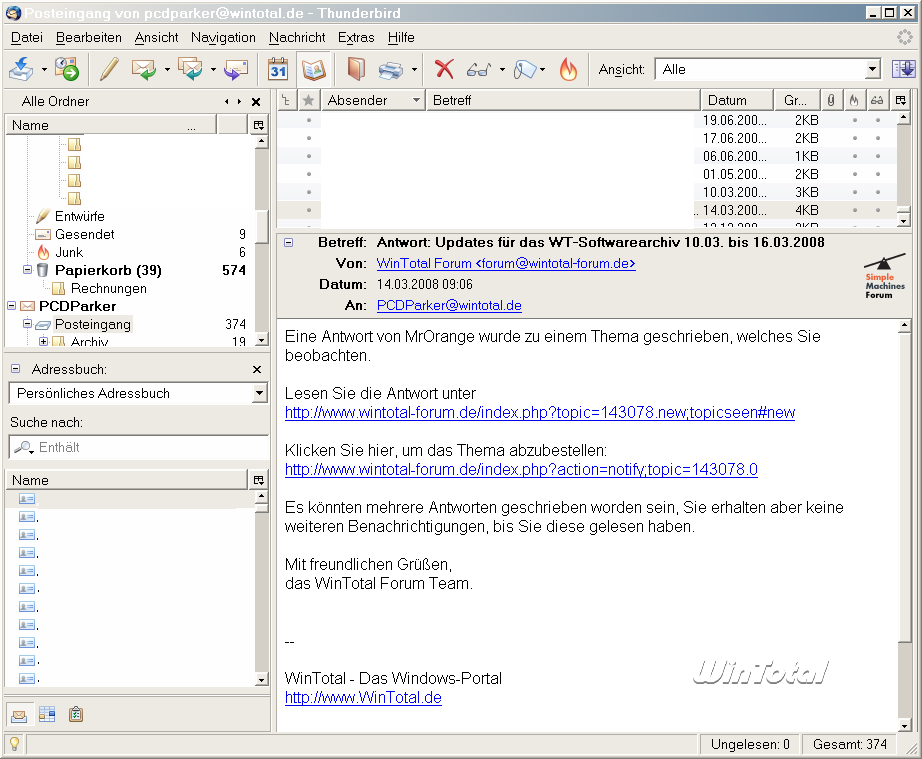The height and width of the screenshot is (759, 922).
Task: Collapse the message header with minus toggle
Action: [x=289, y=242]
